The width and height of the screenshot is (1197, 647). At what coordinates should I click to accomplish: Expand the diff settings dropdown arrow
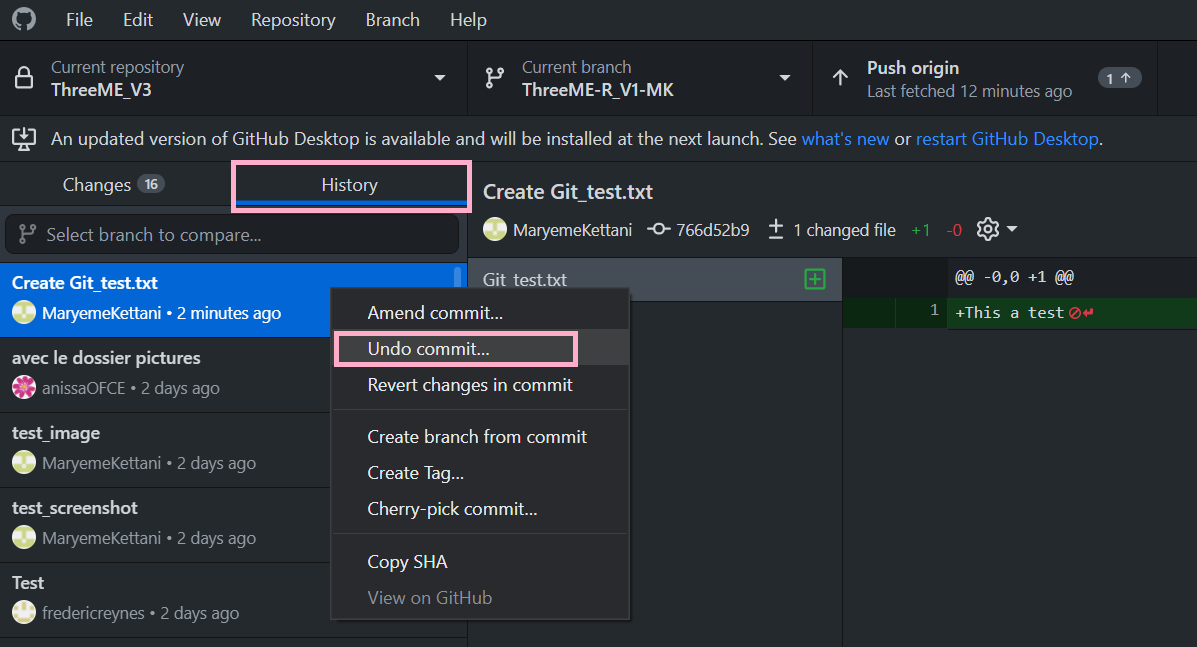[1012, 229]
